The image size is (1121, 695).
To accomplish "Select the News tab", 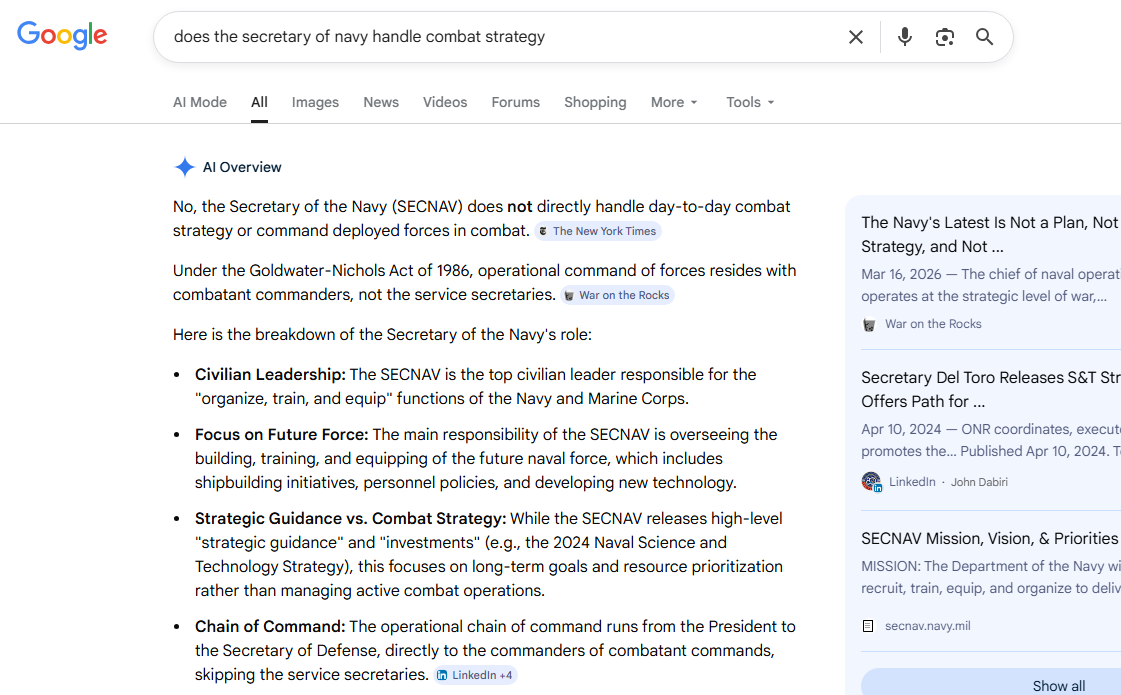I will tap(381, 102).
